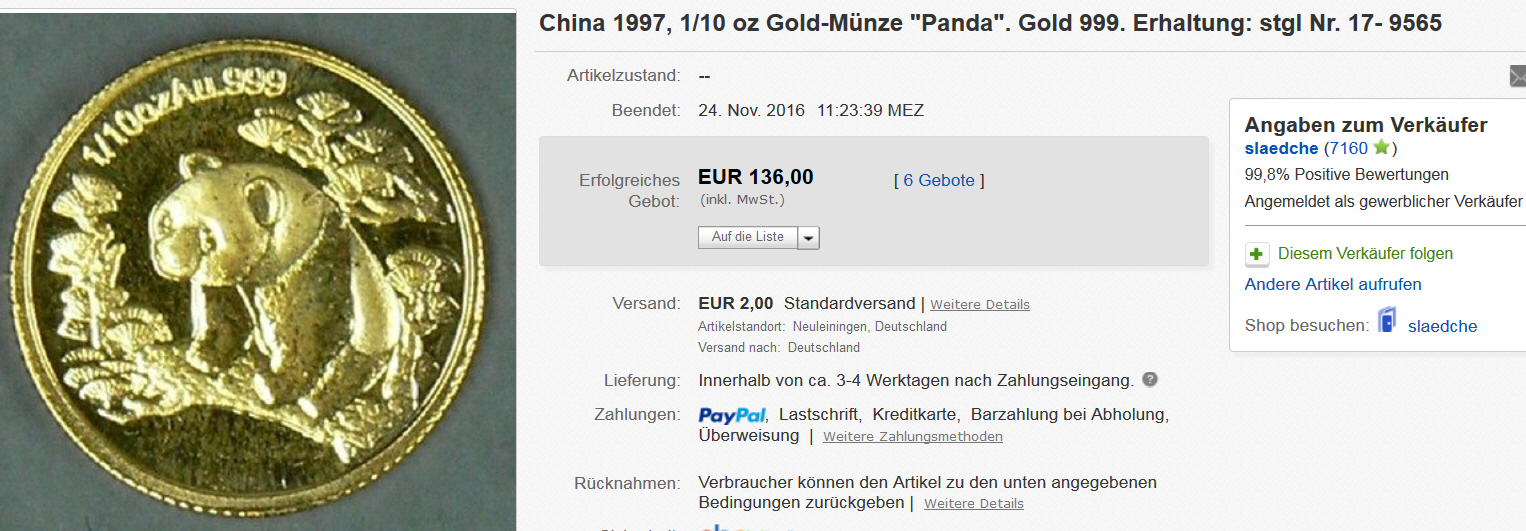Open 'Weitere Details' in the Rücknahmen section
This screenshot has height=531, width=1526.
click(x=973, y=503)
